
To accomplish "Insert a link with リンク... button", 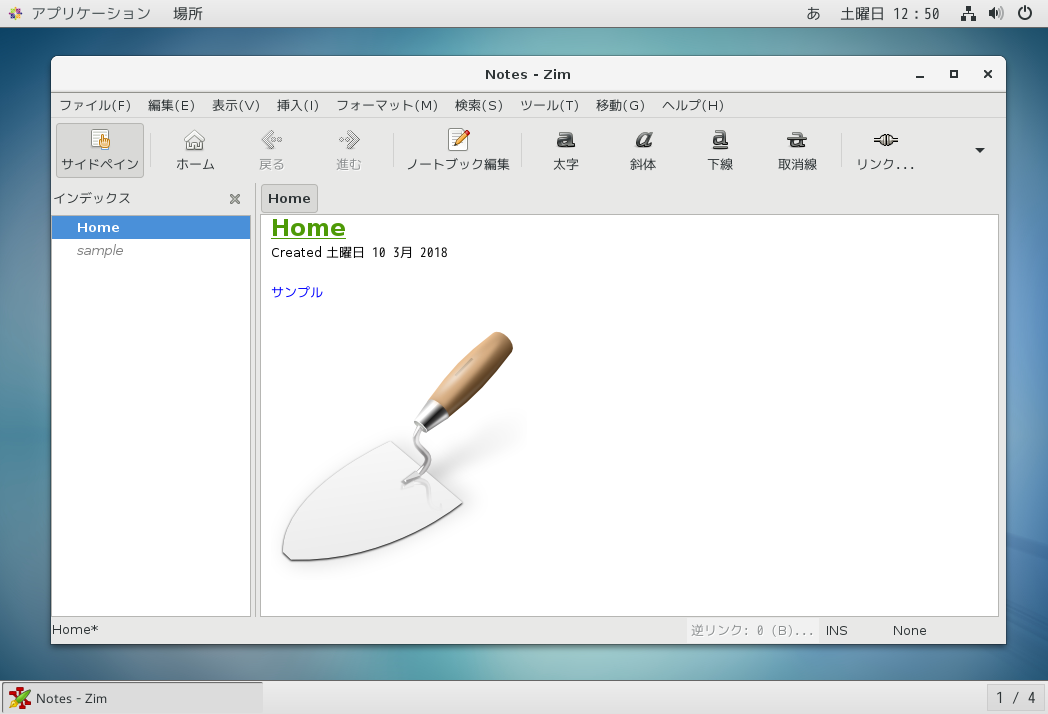I will tap(885, 150).
